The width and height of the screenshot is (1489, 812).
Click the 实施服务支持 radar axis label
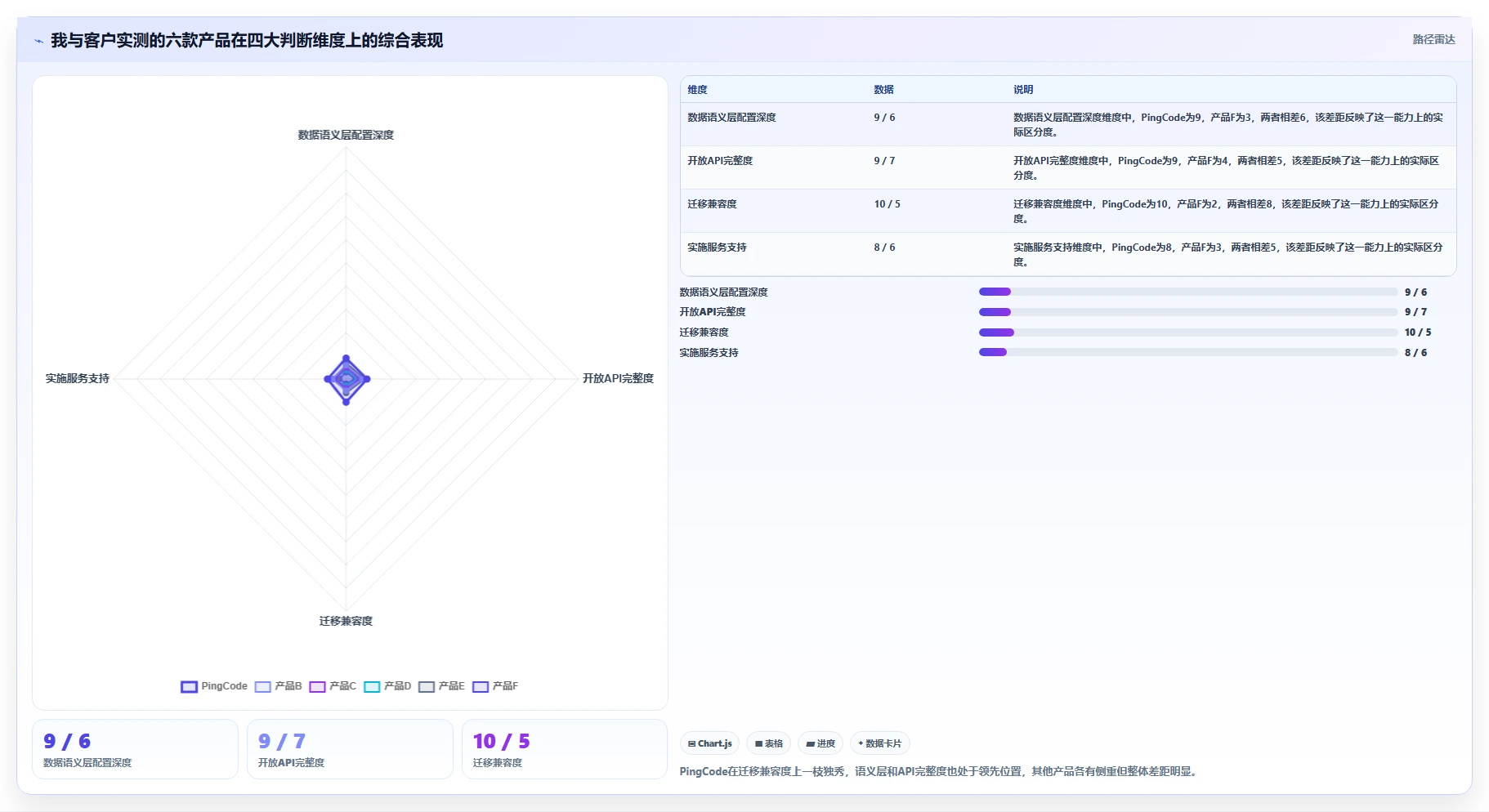78,378
